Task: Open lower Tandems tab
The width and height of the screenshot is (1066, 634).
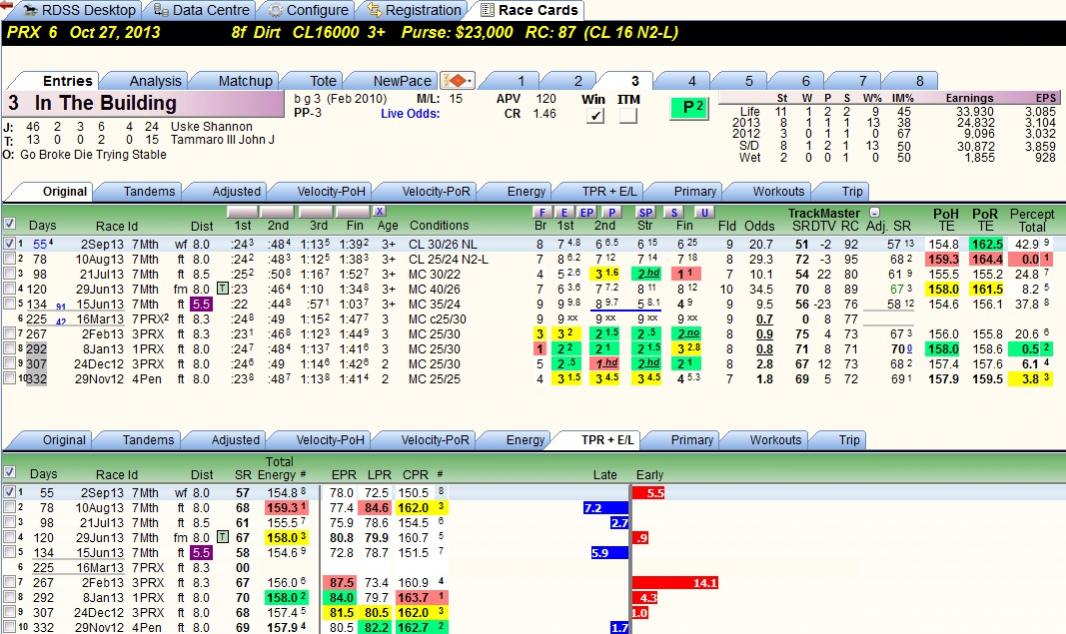Action: click(x=148, y=440)
